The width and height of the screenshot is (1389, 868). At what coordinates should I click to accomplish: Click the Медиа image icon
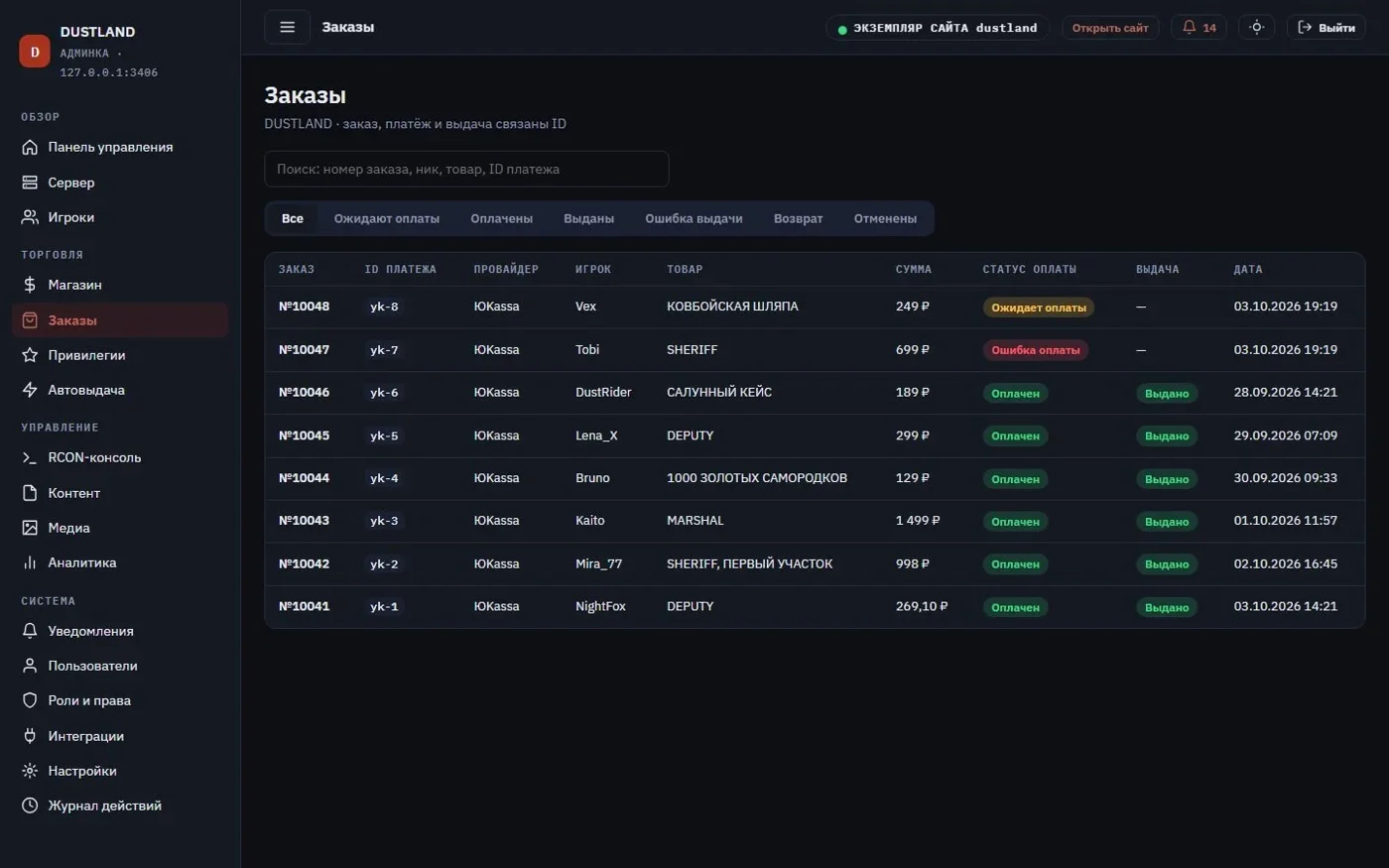click(x=30, y=528)
